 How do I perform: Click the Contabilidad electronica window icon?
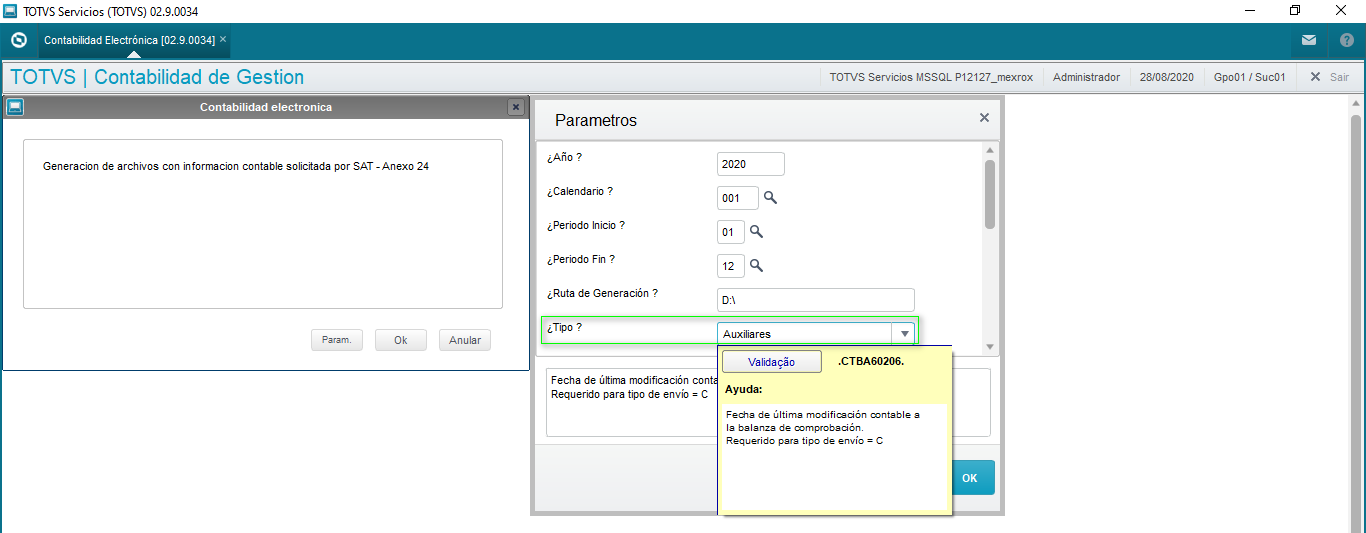click(15, 106)
